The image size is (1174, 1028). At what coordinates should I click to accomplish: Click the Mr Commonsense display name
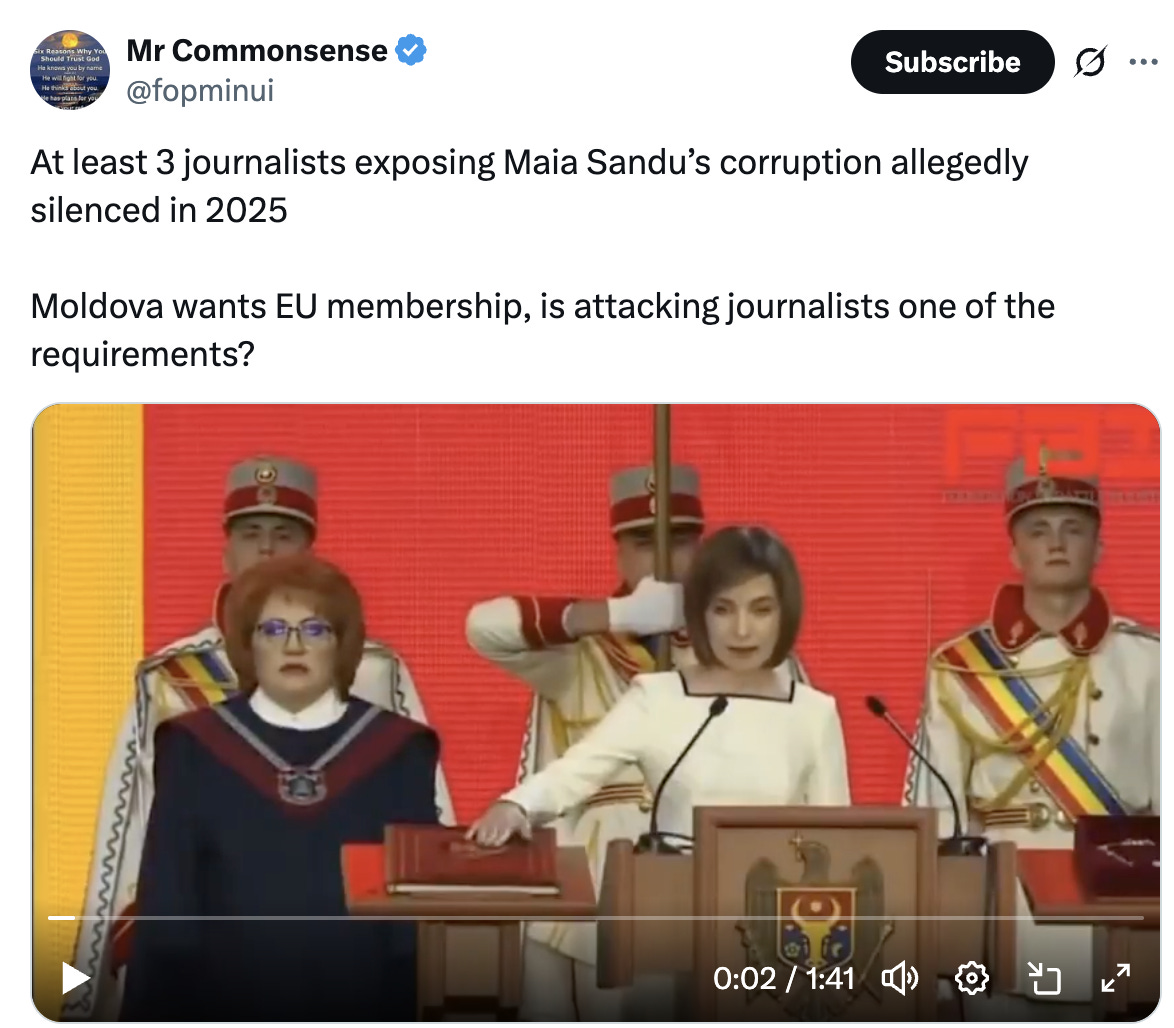(x=257, y=51)
